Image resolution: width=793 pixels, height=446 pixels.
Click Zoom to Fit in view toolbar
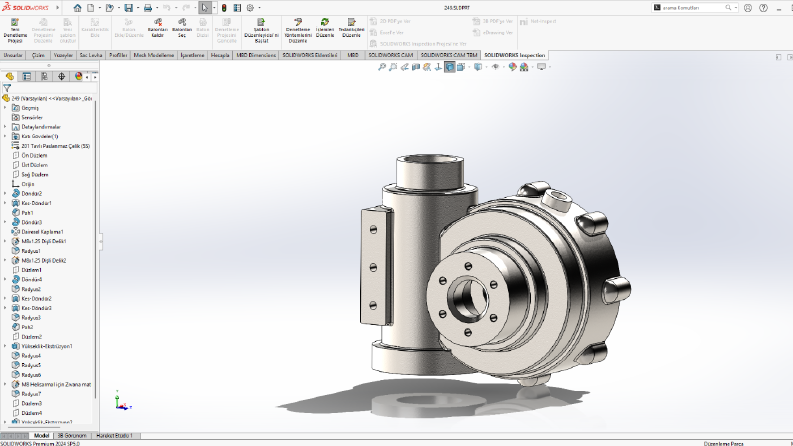[x=382, y=67]
